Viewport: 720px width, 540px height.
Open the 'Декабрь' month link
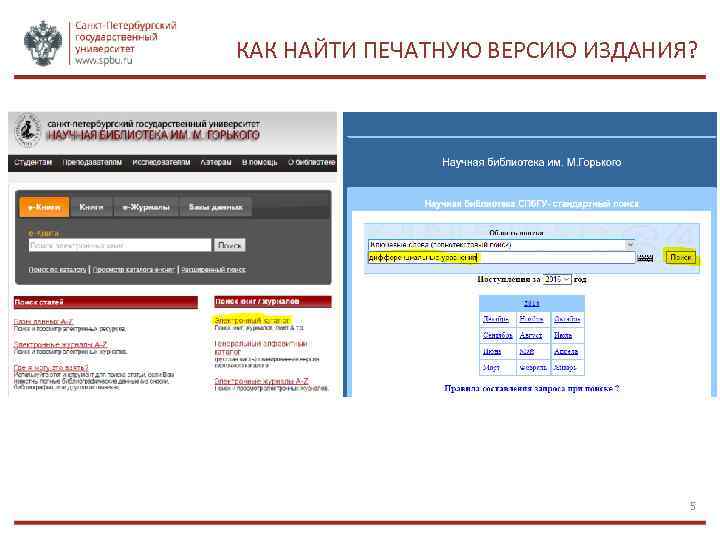(x=496, y=319)
